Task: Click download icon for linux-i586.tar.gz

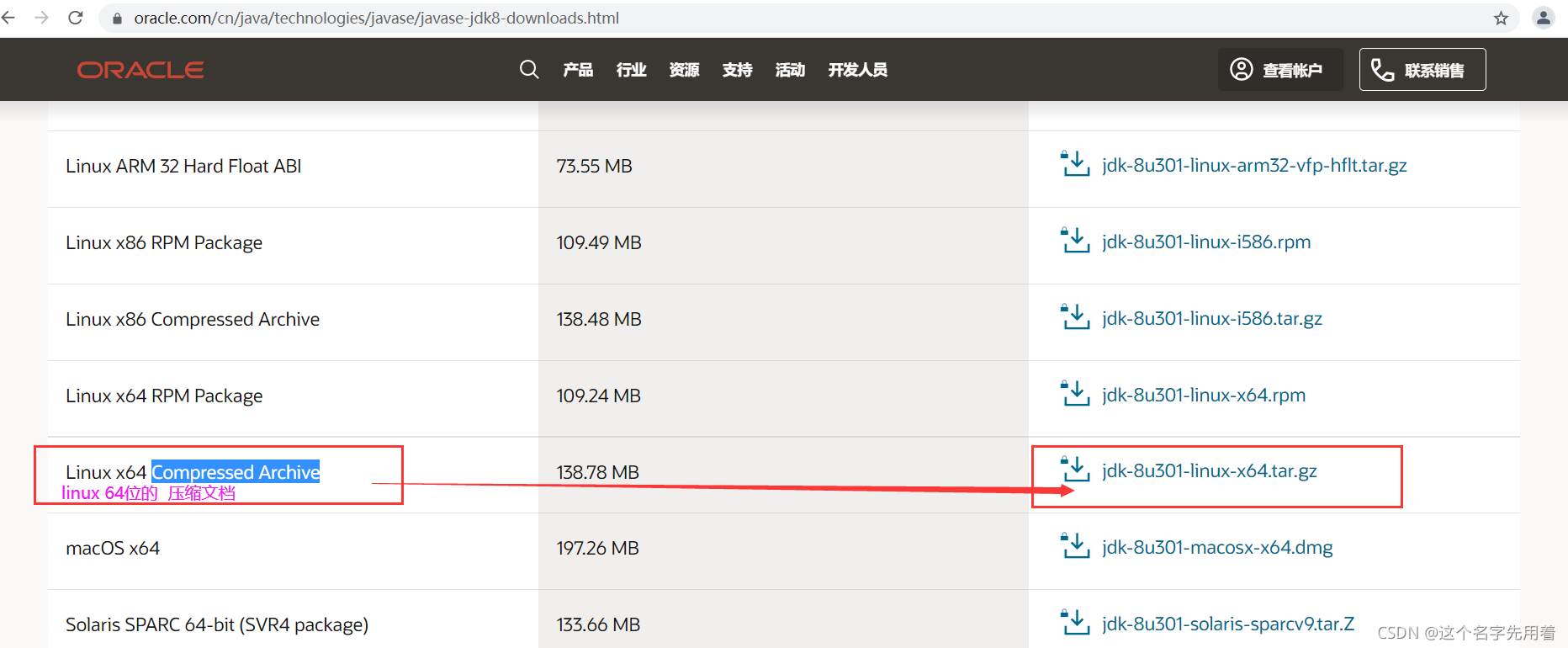Action: pos(1075,317)
